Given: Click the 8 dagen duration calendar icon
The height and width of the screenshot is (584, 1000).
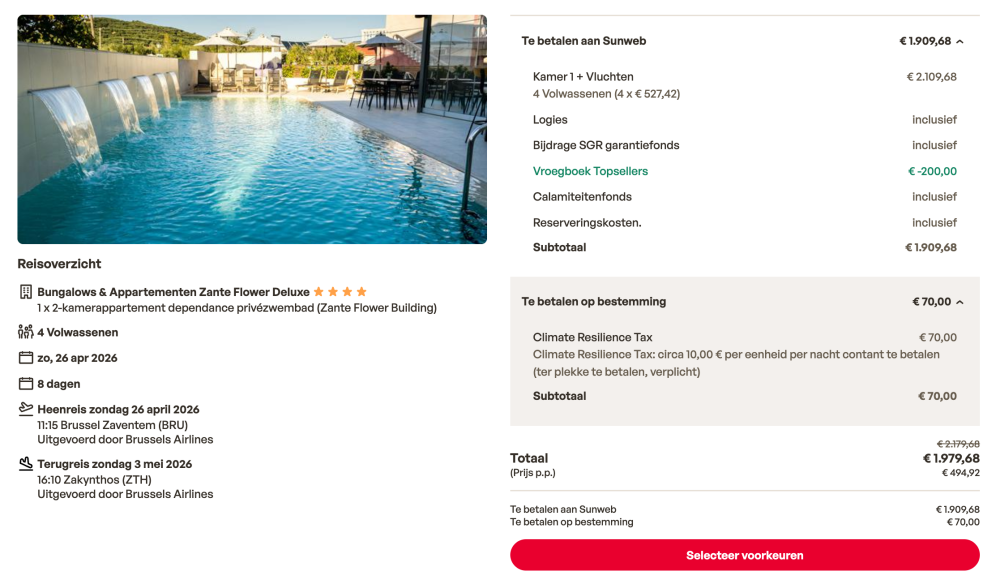Looking at the screenshot, I should [26, 384].
